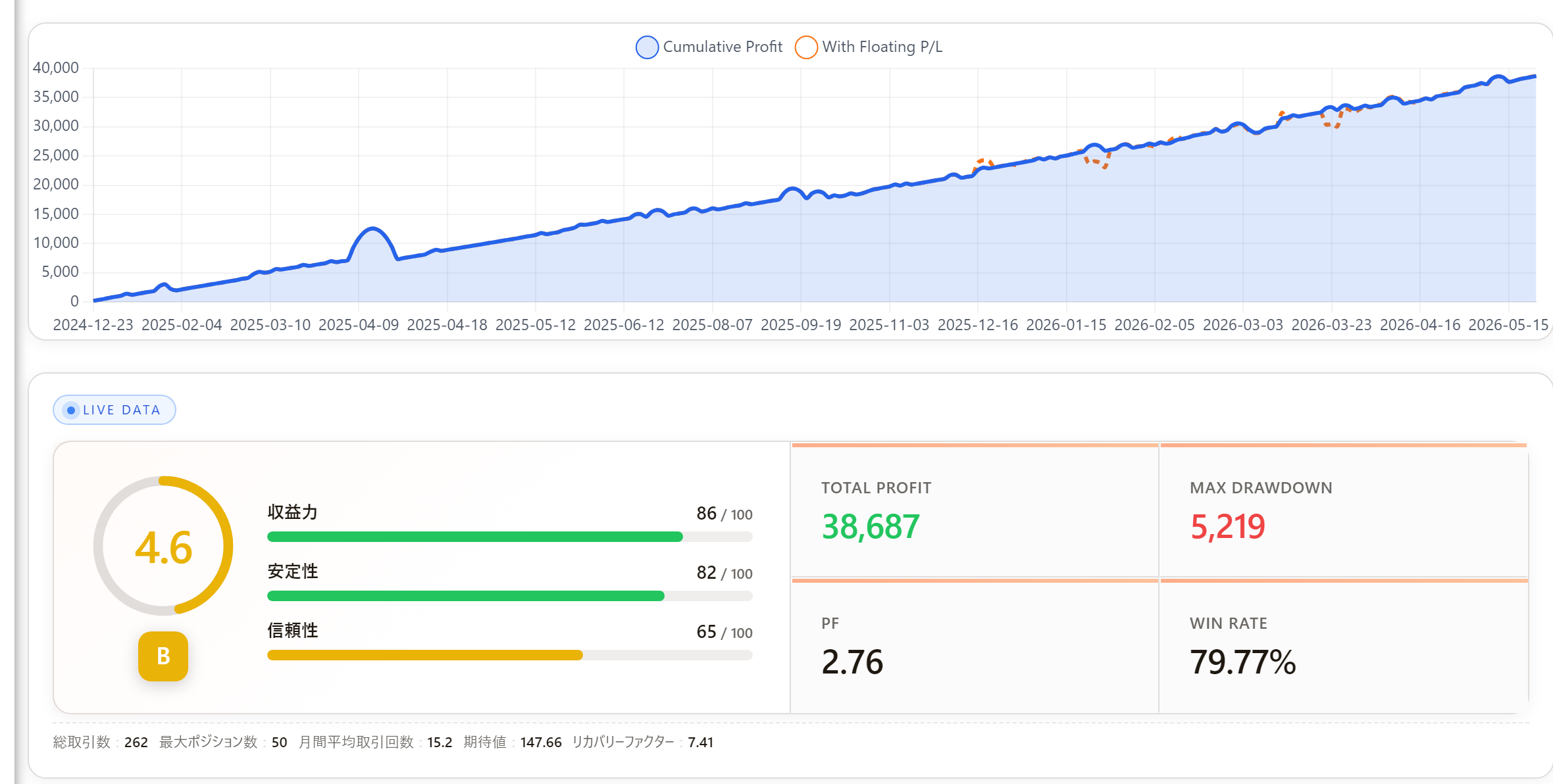The image size is (1553, 784).
Task: Click the profit spike peak near 2025-04-09
Action: click(x=373, y=229)
